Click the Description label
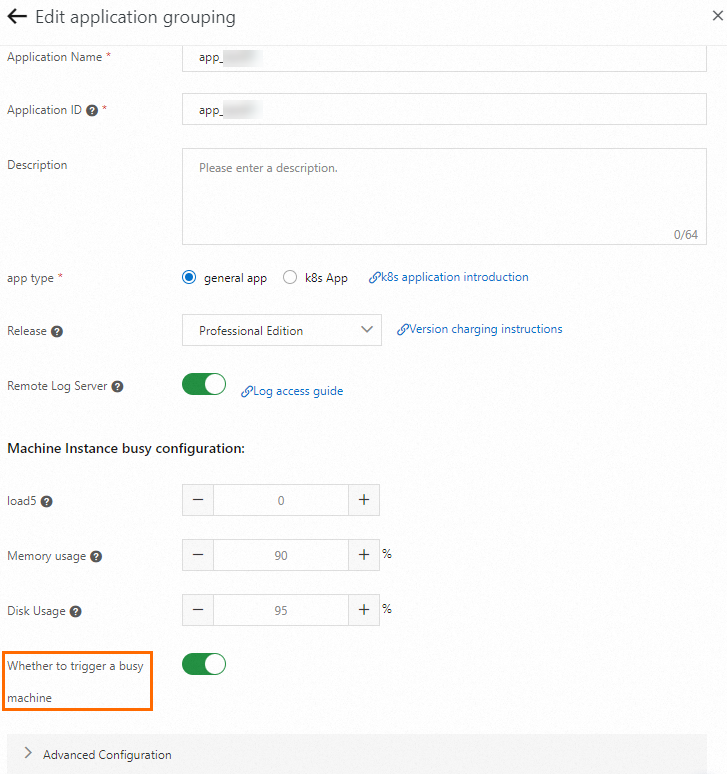Screen dimensions: 727x774 (x=37, y=165)
